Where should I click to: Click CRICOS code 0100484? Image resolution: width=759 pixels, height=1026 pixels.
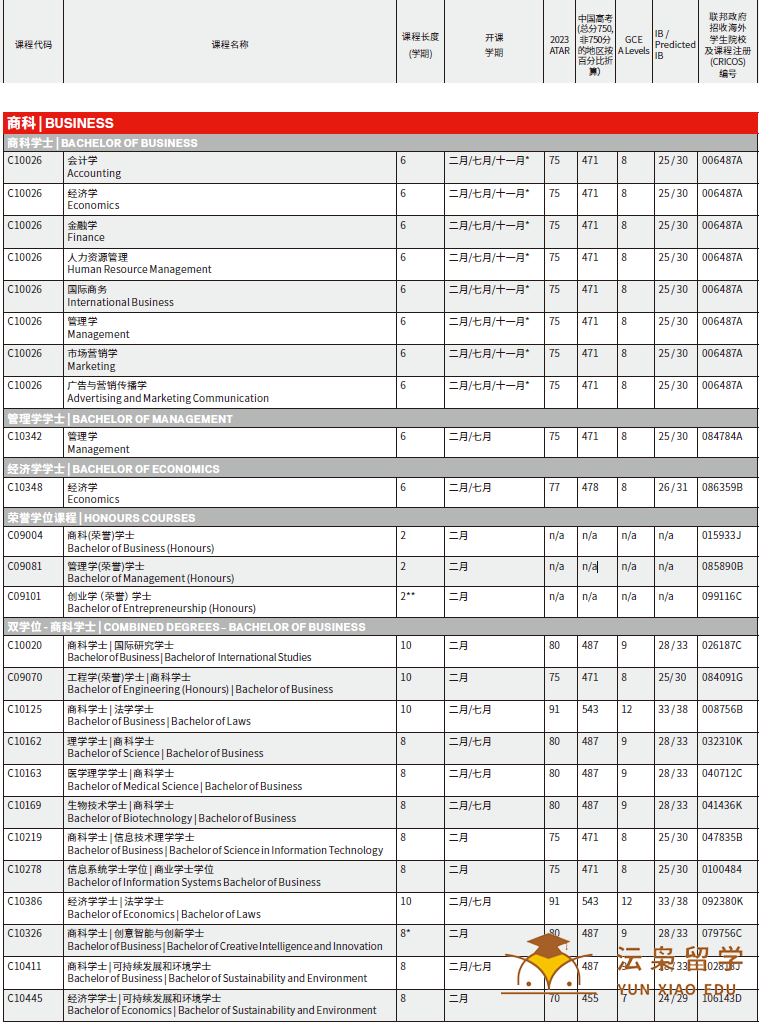[722, 870]
